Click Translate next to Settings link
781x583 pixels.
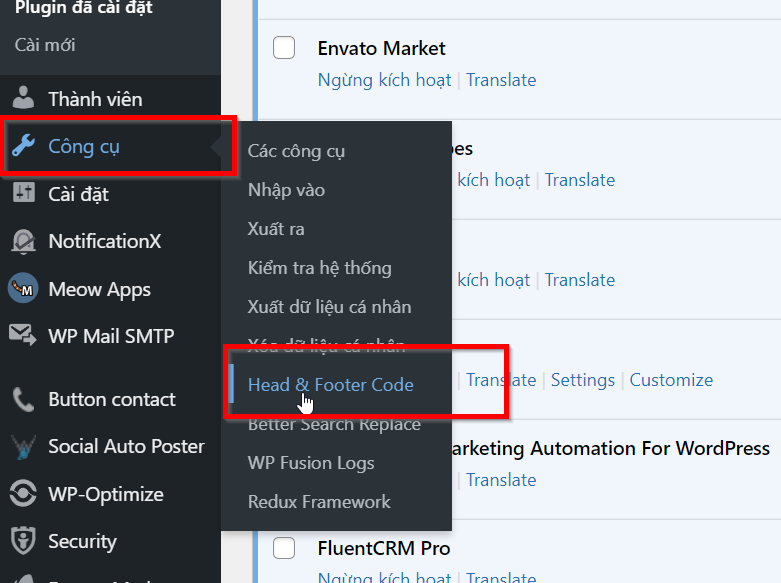[x=501, y=380]
